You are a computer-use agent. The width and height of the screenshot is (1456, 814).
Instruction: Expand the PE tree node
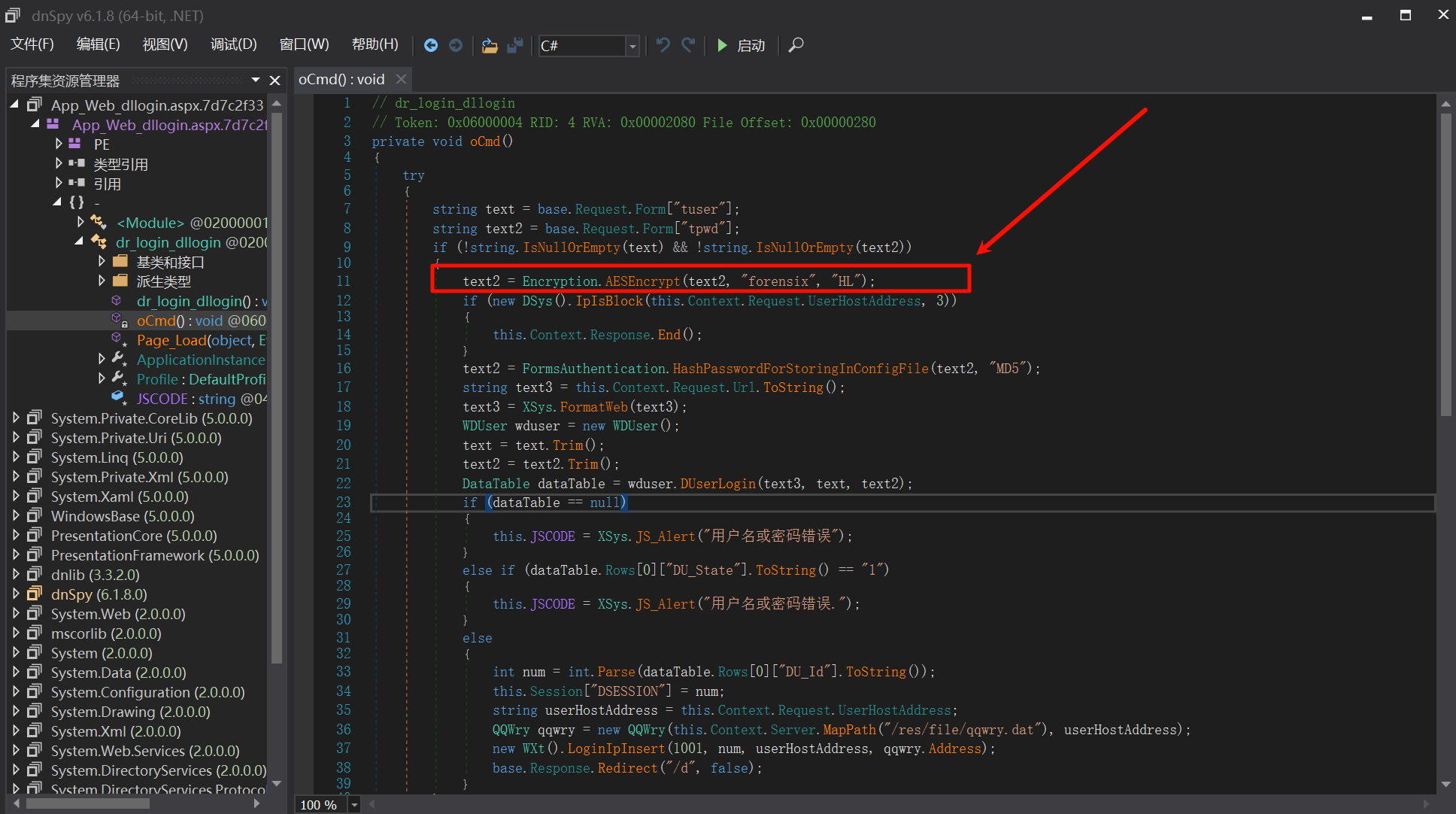59,143
